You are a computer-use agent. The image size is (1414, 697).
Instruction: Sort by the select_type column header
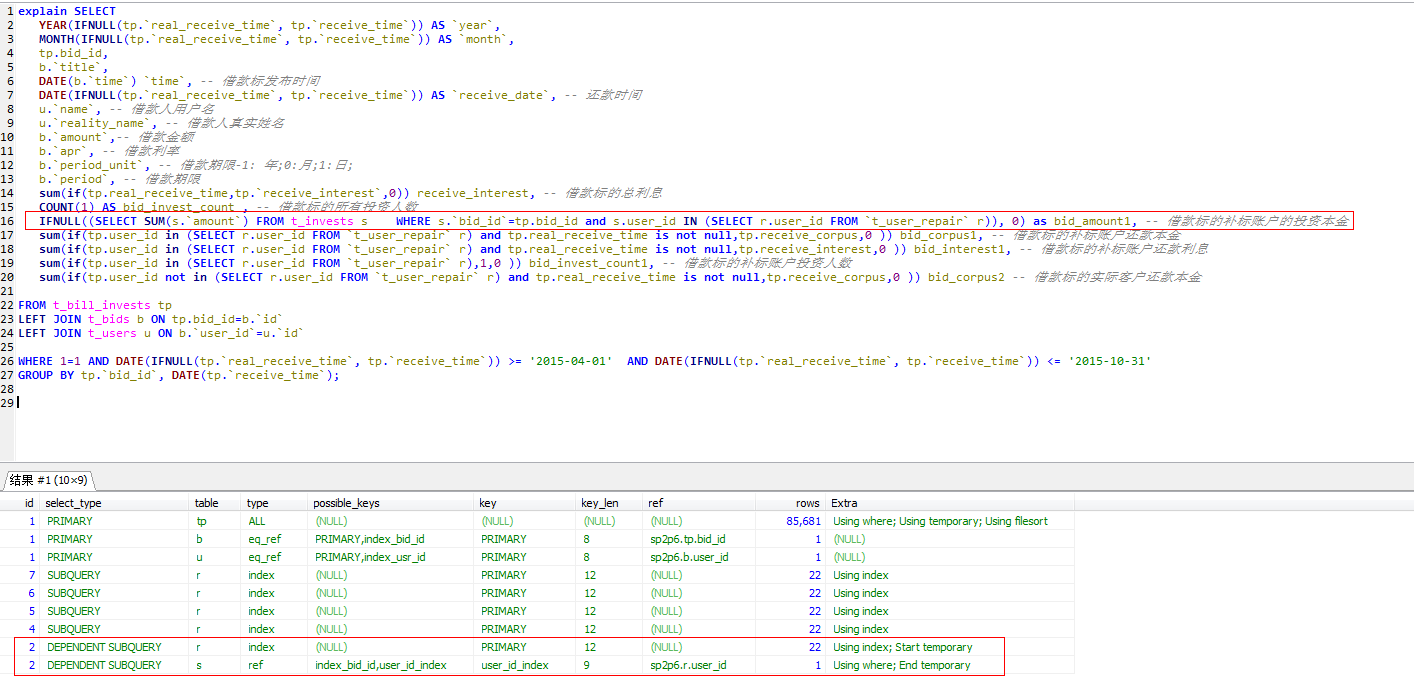click(74, 503)
